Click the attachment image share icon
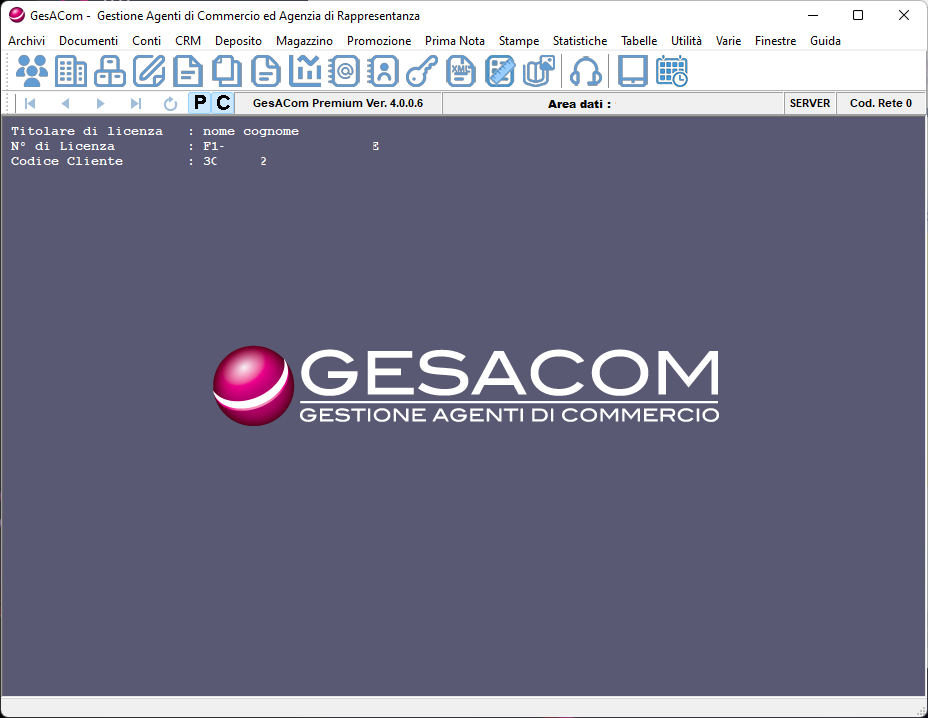Viewport: 928px width, 718px height. coord(539,71)
